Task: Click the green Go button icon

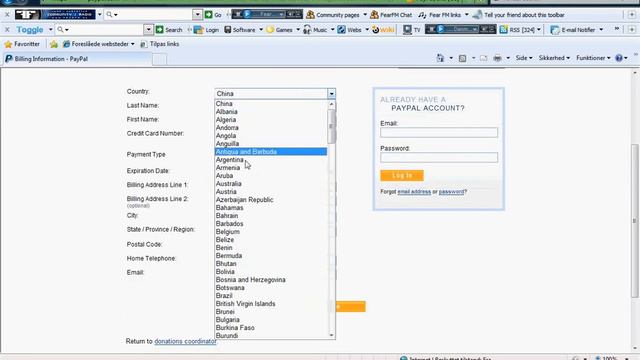Action: (209, 15)
